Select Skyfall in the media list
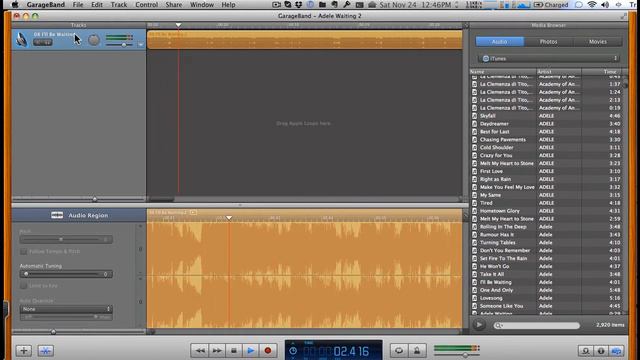This screenshot has width=640, height=360. (547, 116)
